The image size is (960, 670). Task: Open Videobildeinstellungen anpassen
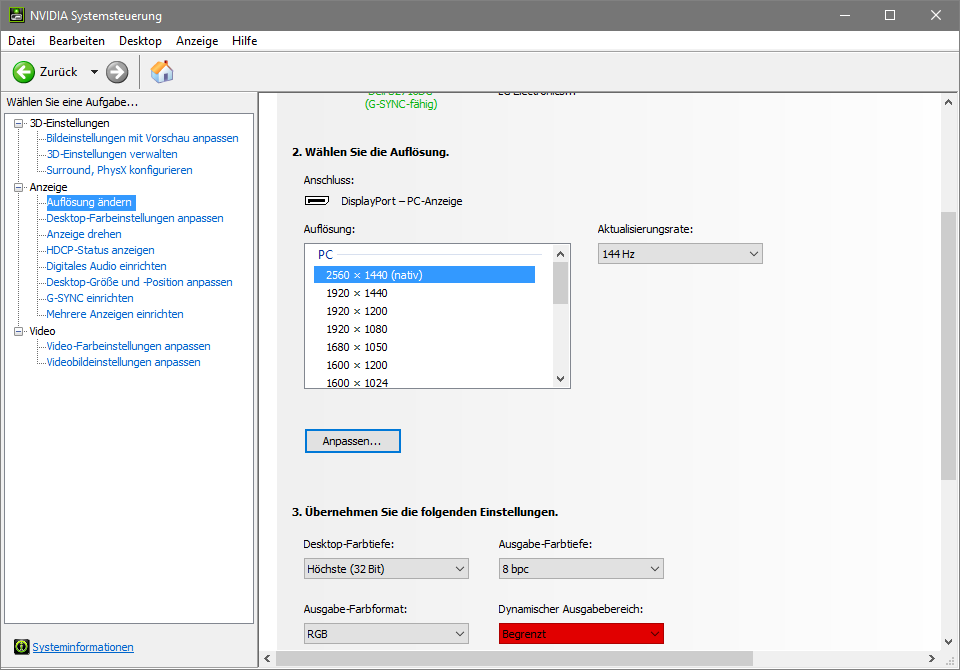click(124, 362)
